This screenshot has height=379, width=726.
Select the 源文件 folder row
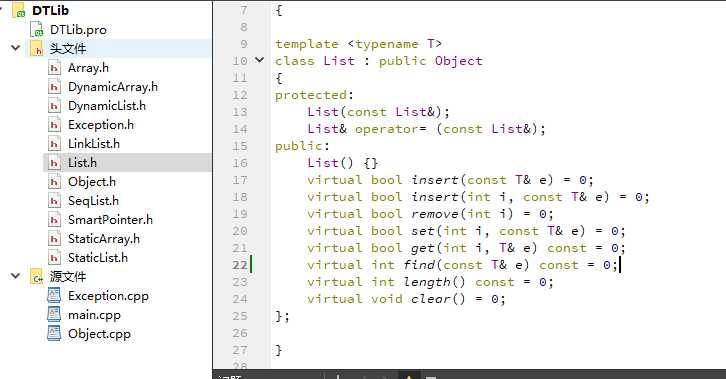[68, 277]
